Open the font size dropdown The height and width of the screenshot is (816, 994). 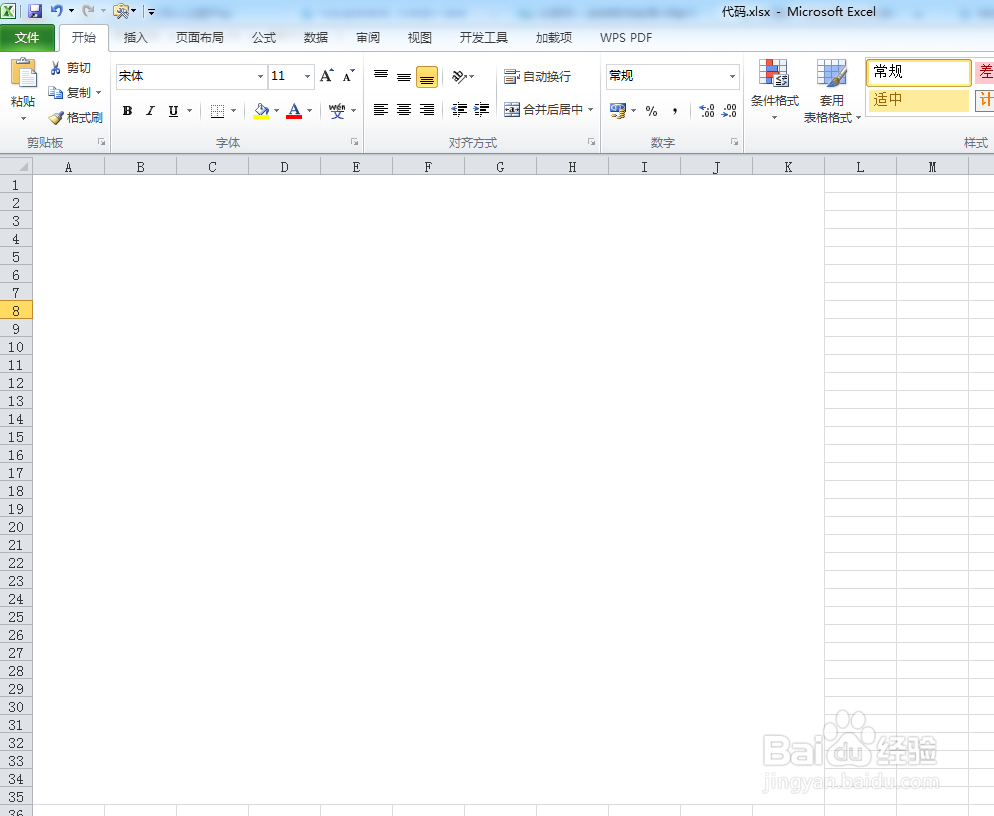[307, 76]
